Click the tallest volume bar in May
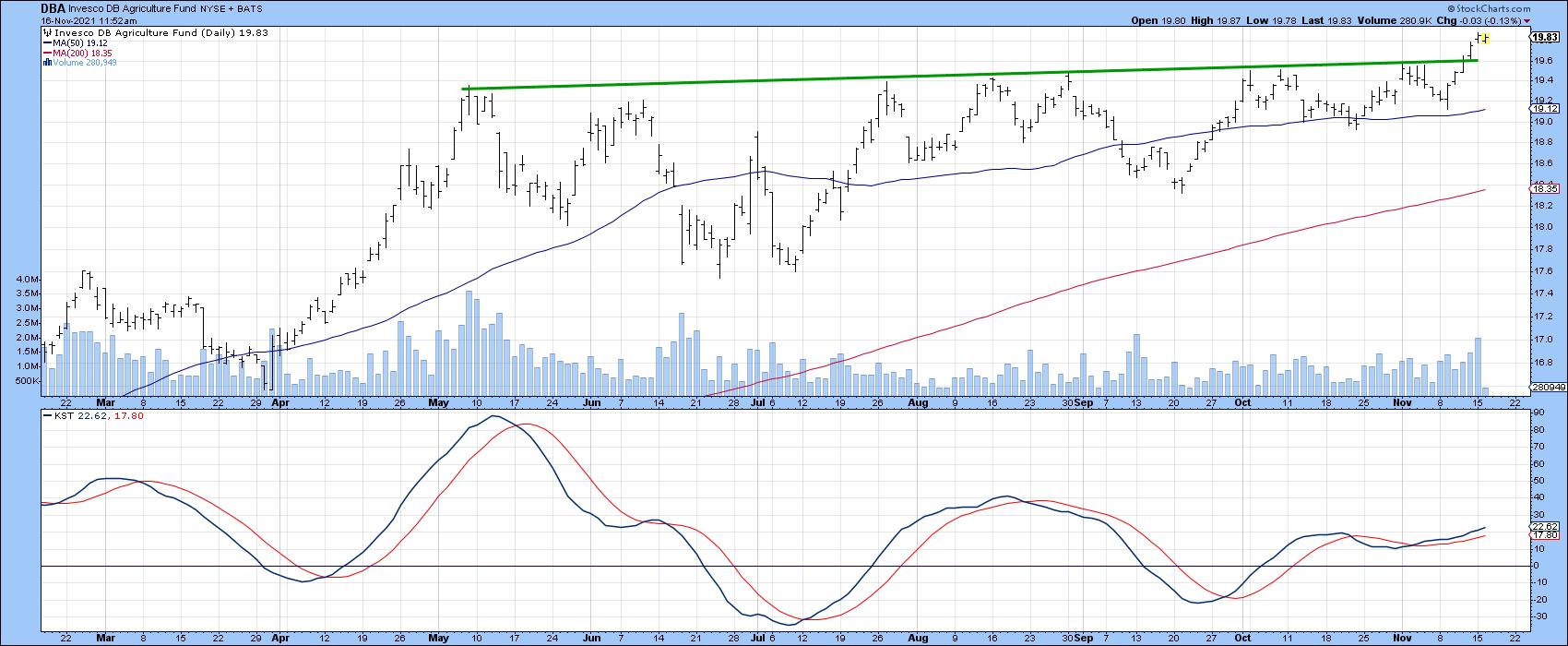 pyautogui.click(x=469, y=342)
